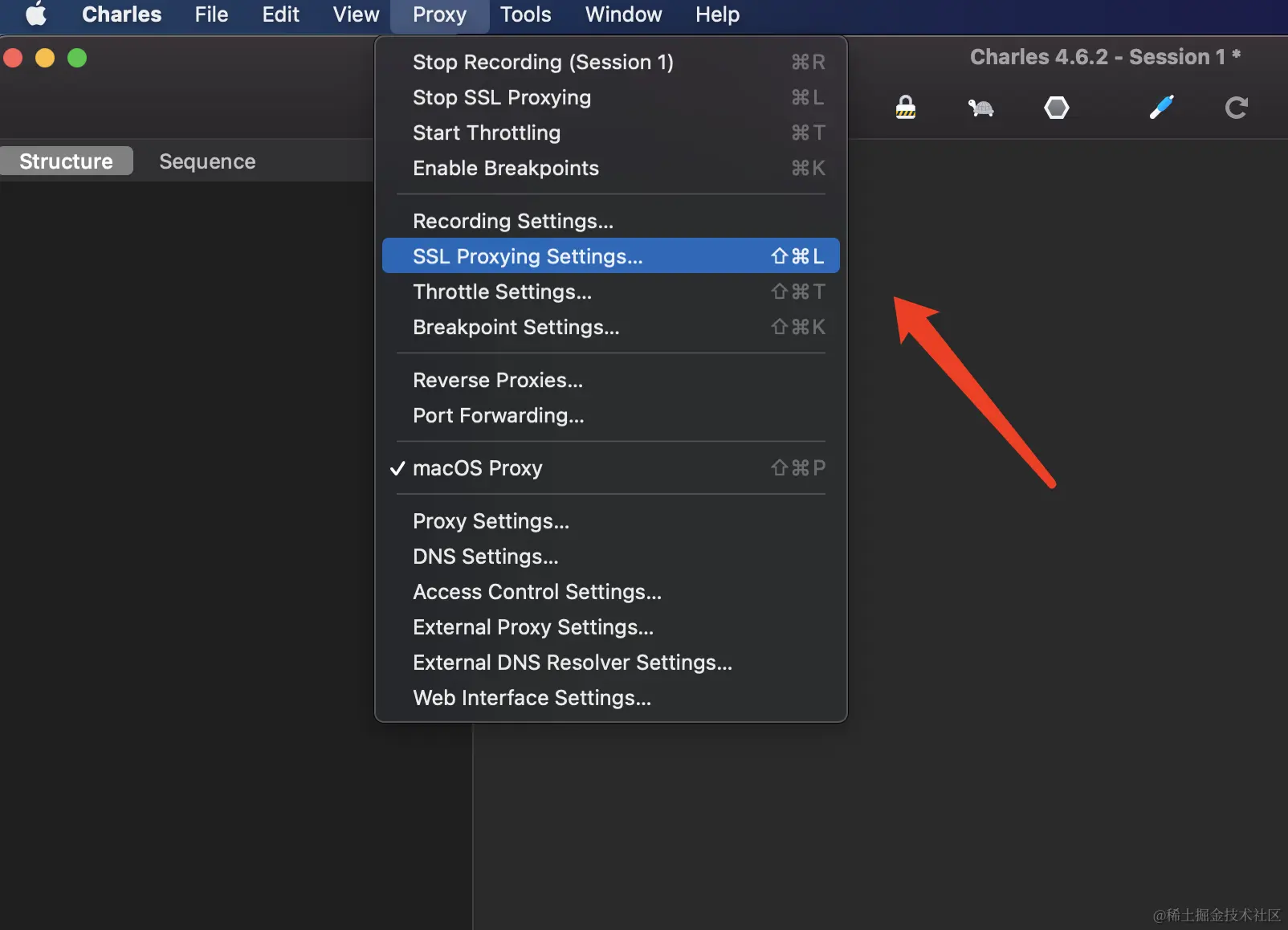Open Access Control Settings...
Viewport: 1288px width, 930px height.
611,592
